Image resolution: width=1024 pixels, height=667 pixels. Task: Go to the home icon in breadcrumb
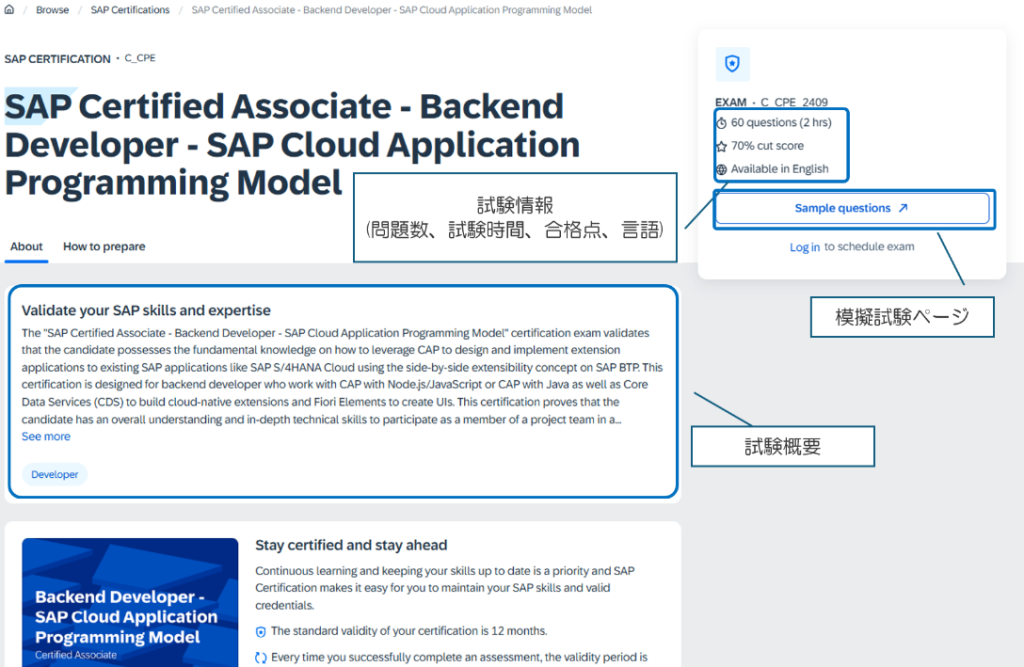(x=9, y=10)
